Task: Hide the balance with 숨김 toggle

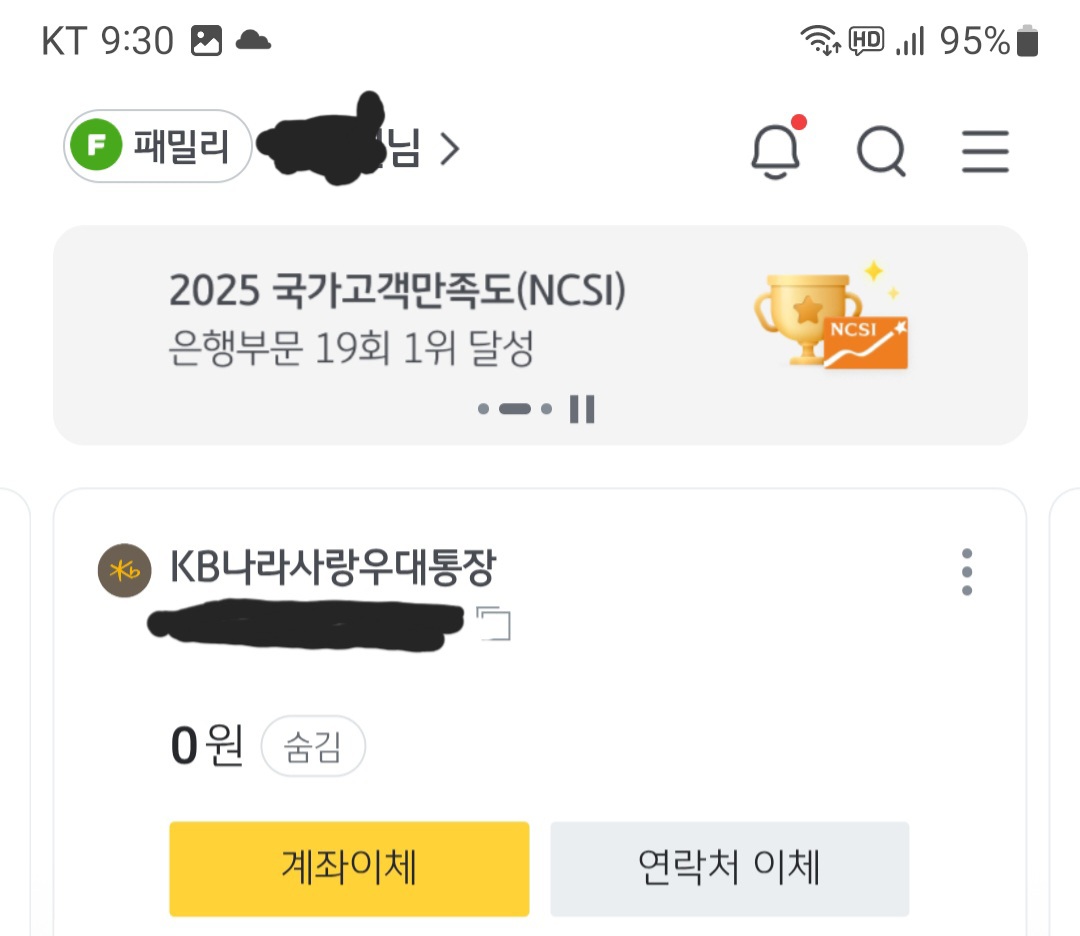Action: (313, 749)
